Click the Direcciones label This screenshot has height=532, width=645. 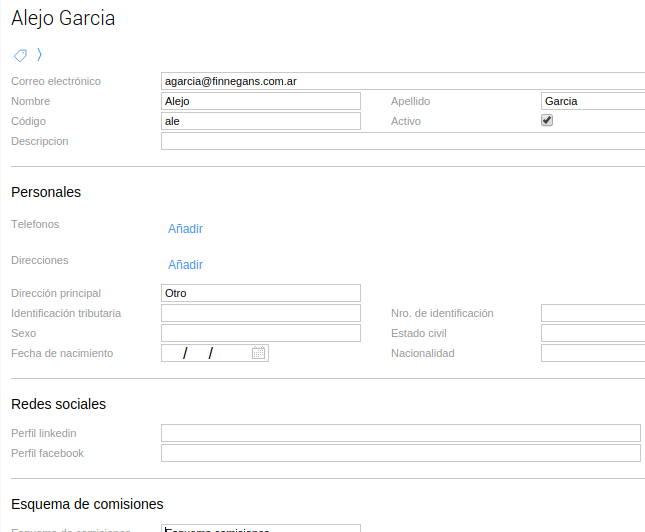[x=39, y=260]
